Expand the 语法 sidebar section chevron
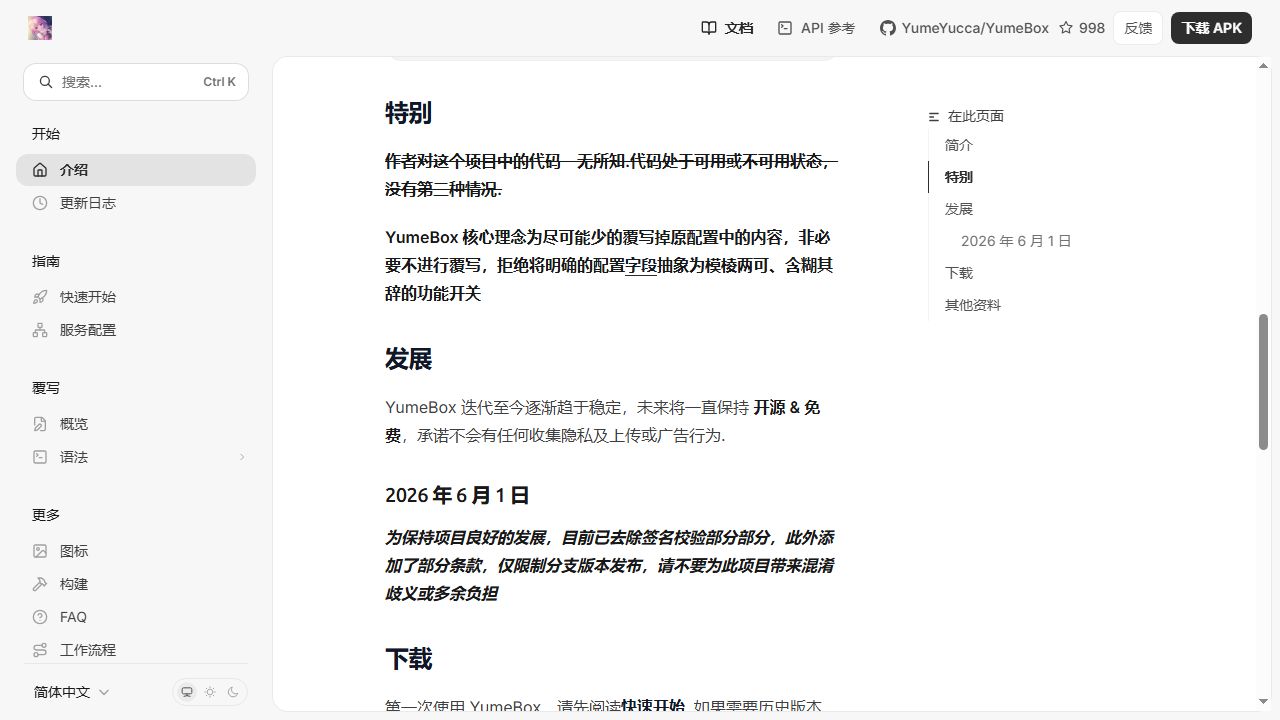Screen dimensions: 1280x720 pos(242,457)
